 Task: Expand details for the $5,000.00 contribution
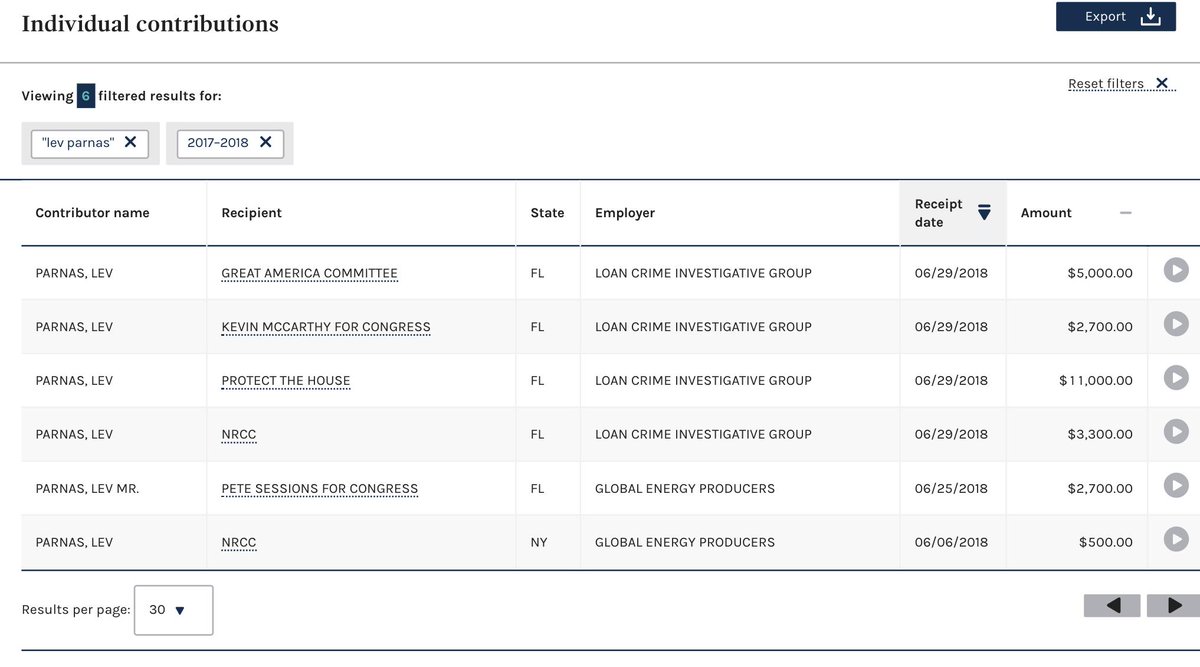point(1176,270)
